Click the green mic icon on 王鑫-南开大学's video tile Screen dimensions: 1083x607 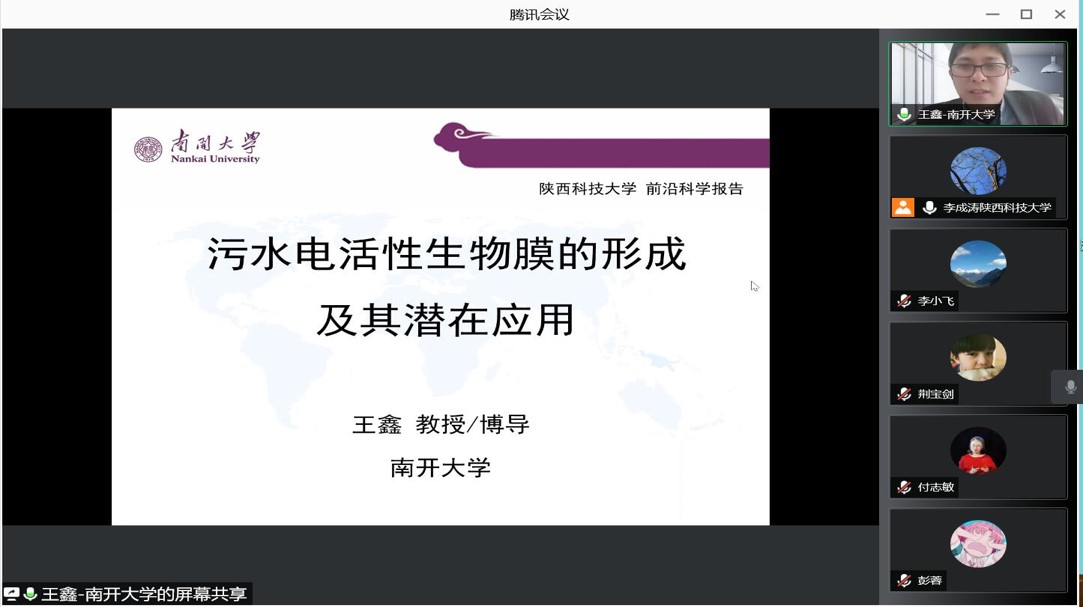coord(904,115)
